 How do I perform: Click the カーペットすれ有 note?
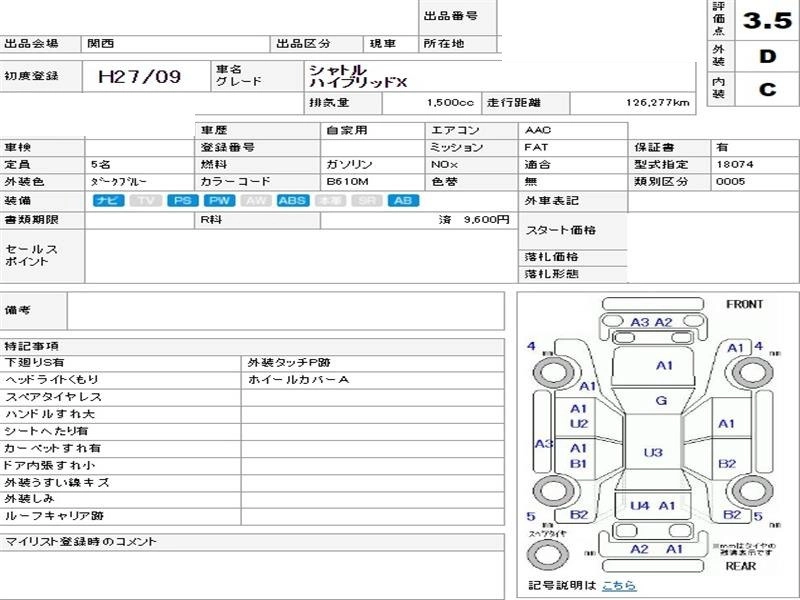coord(53,448)
